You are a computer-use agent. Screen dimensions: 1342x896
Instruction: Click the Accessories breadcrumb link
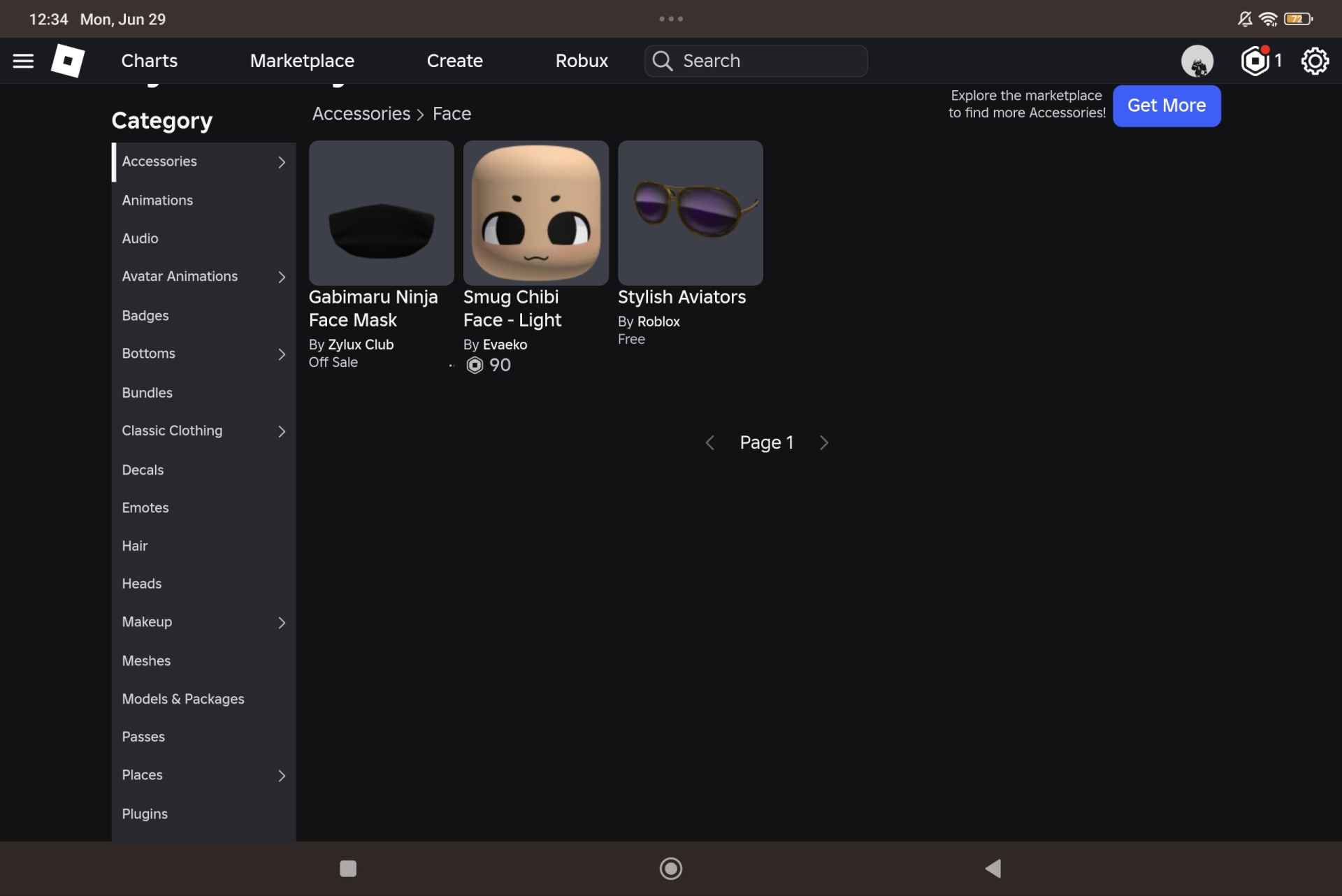361,114
